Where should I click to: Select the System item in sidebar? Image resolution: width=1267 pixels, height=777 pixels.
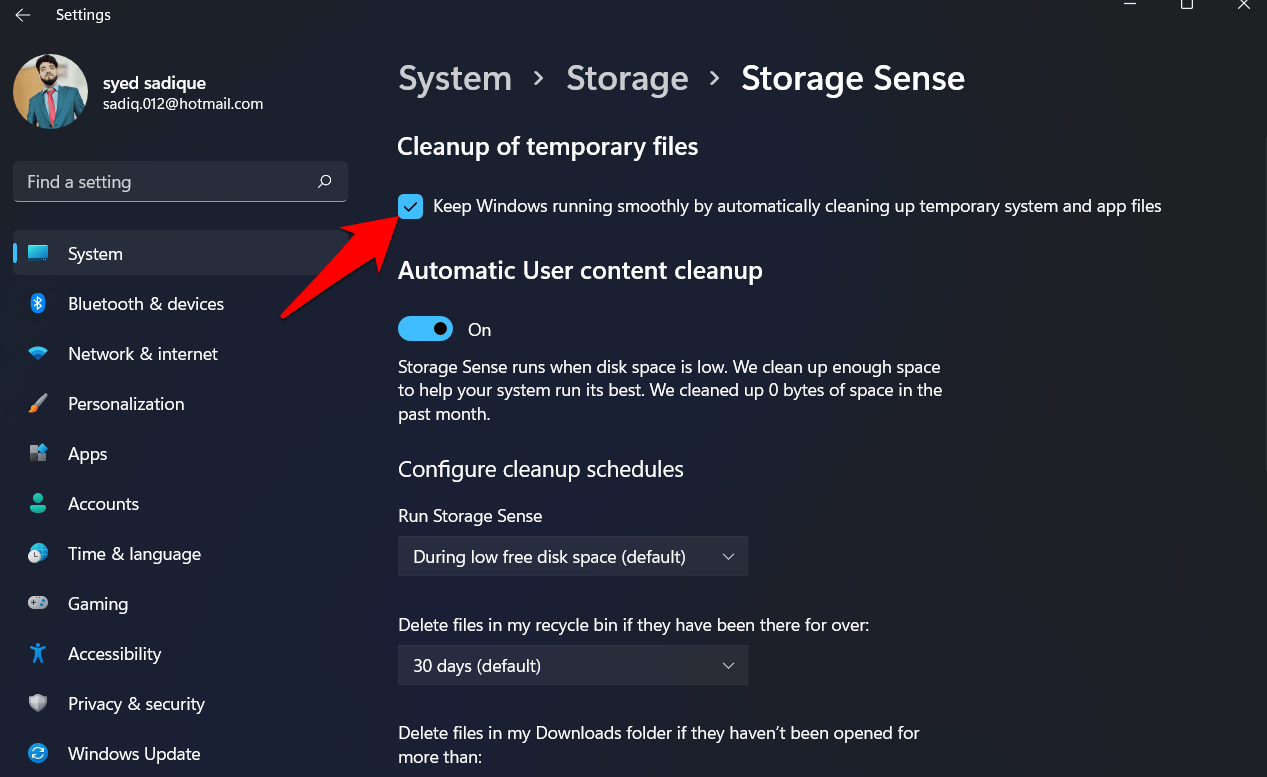click(x=95, y=254)
